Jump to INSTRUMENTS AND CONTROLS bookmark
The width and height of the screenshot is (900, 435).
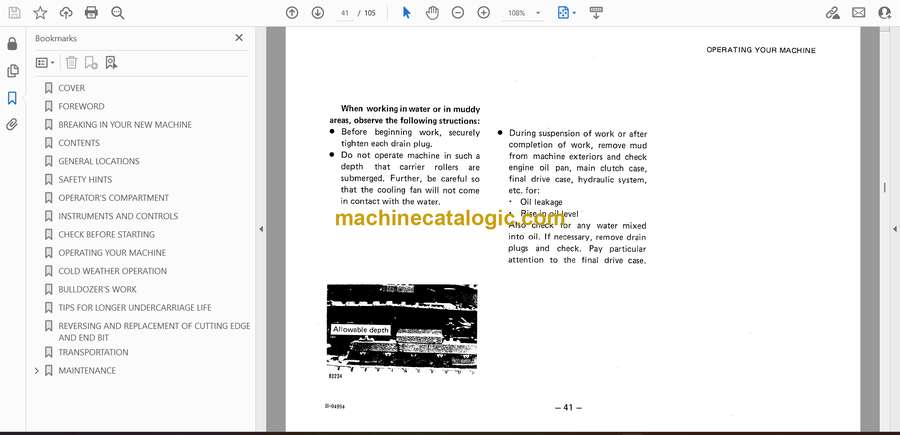click(118, 216)
